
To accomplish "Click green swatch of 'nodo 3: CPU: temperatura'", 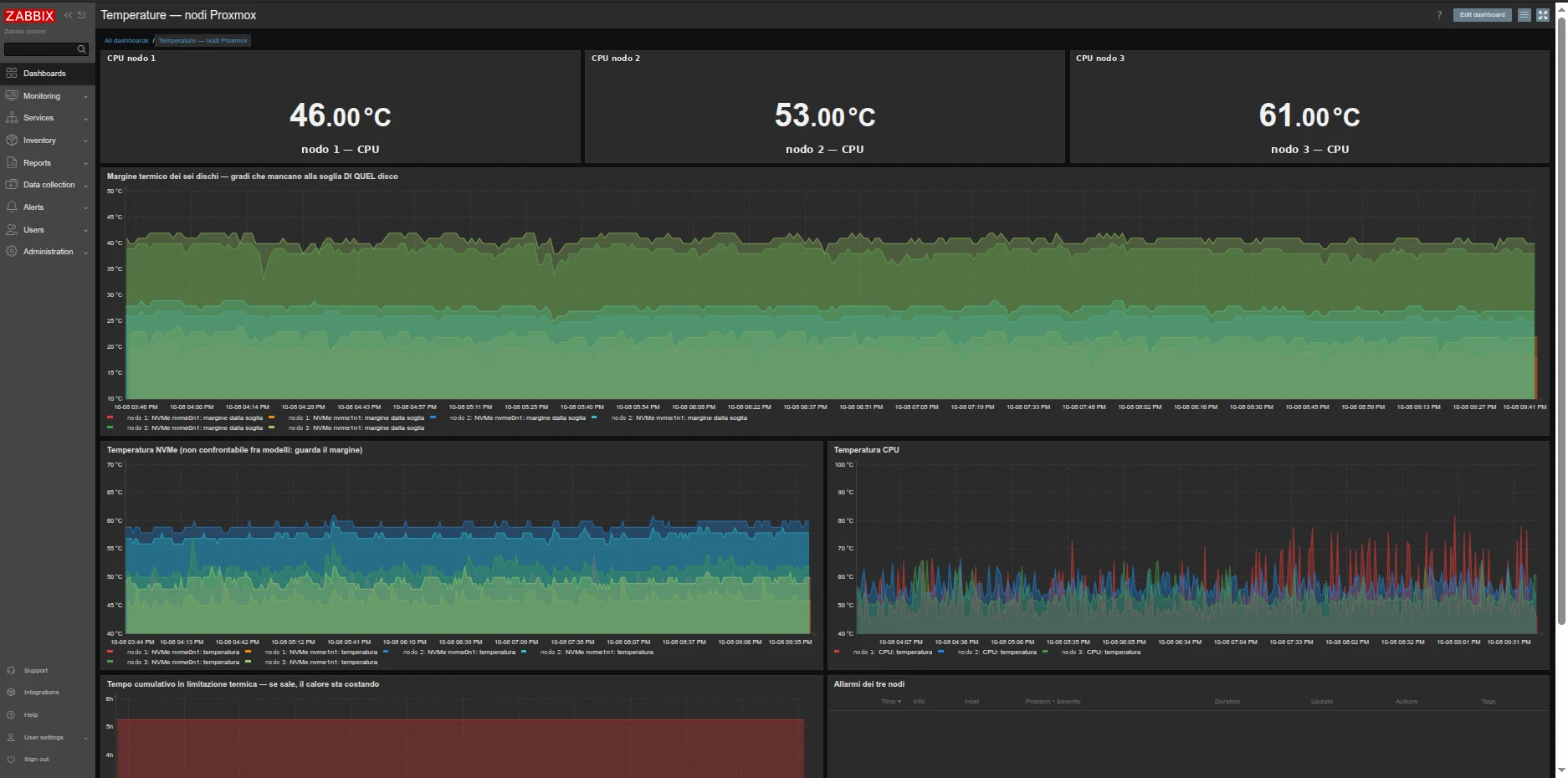I will click(1045, 652).
